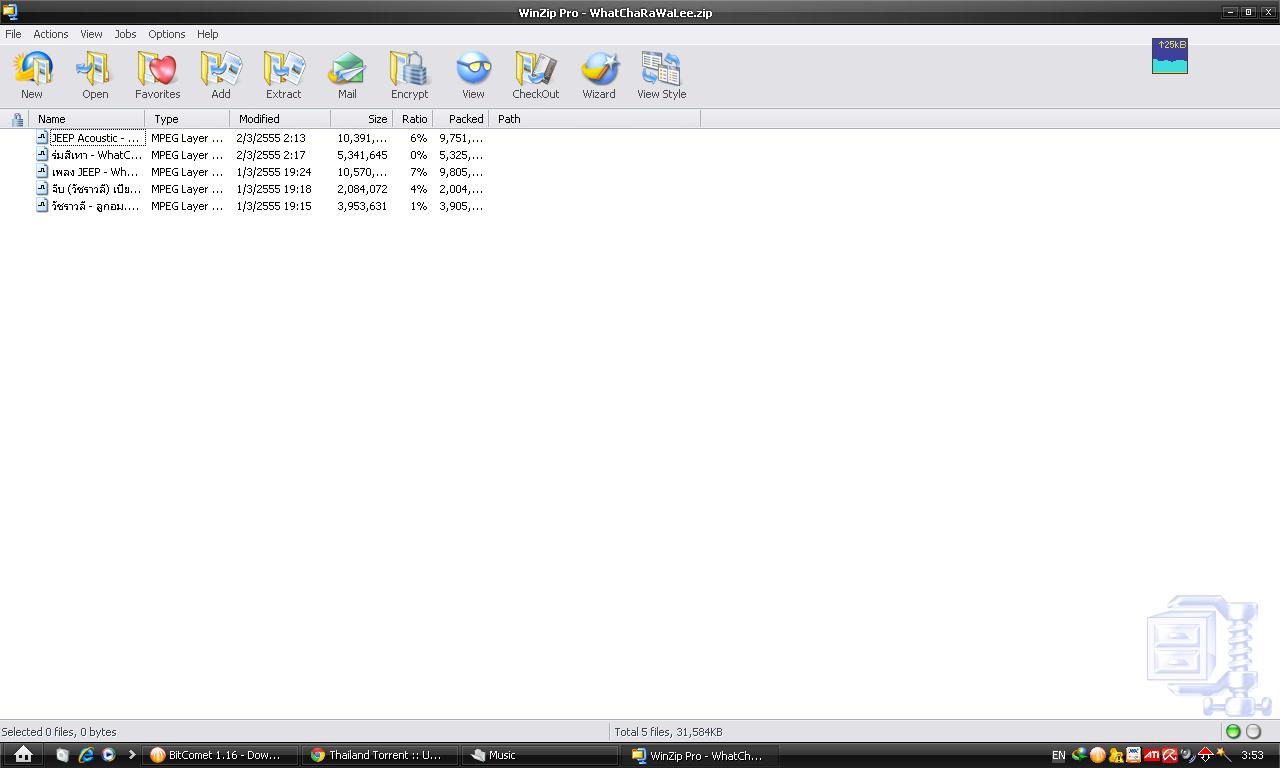Open the File menu
Image resolution: width=1280 pixels, height=768 pixels.
[x=13, y=34]
